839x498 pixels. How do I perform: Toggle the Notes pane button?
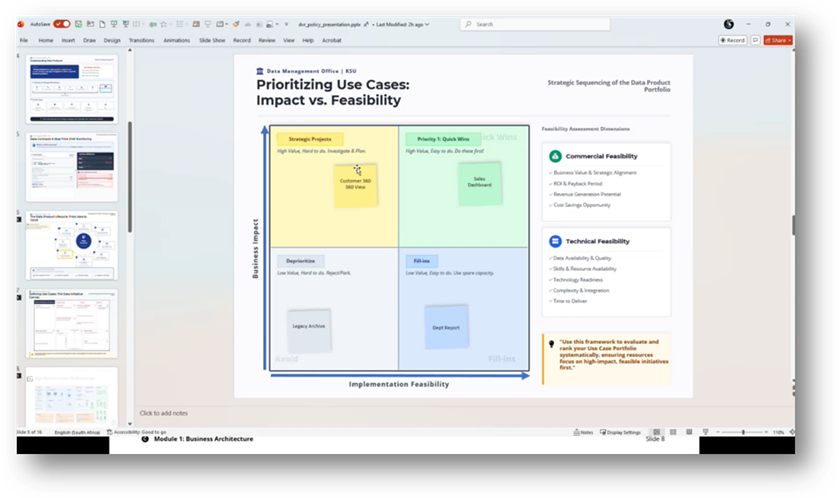583,432
